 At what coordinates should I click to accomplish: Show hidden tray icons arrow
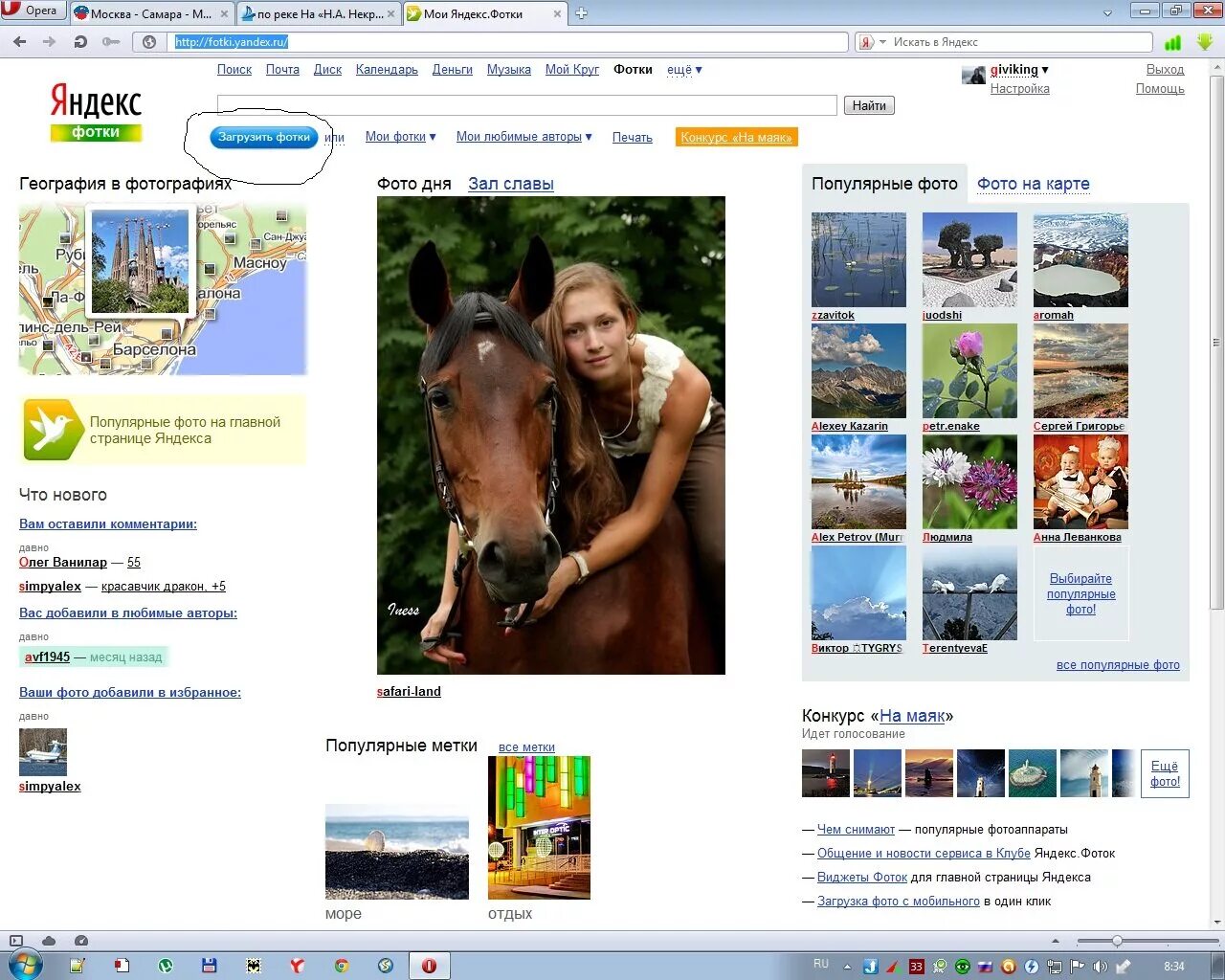pyautogui.click(x=847, y=967)
